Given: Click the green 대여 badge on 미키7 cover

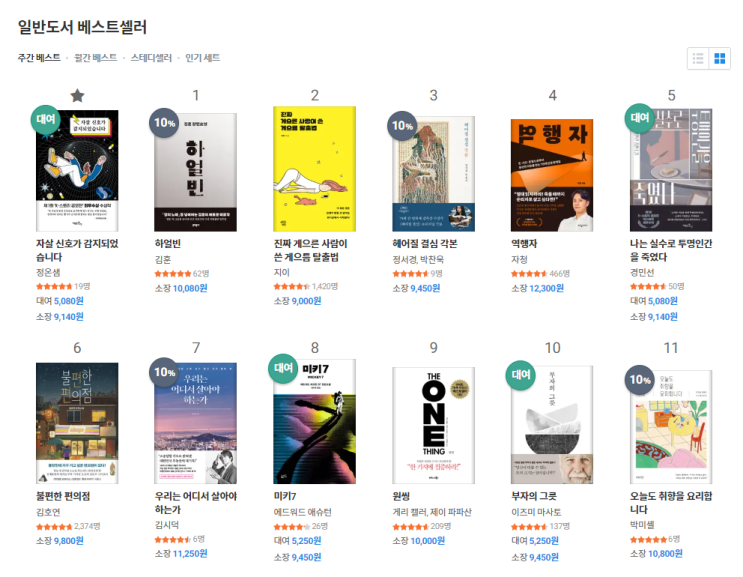Looking at the screenshot, I should [x=283, y=368].
